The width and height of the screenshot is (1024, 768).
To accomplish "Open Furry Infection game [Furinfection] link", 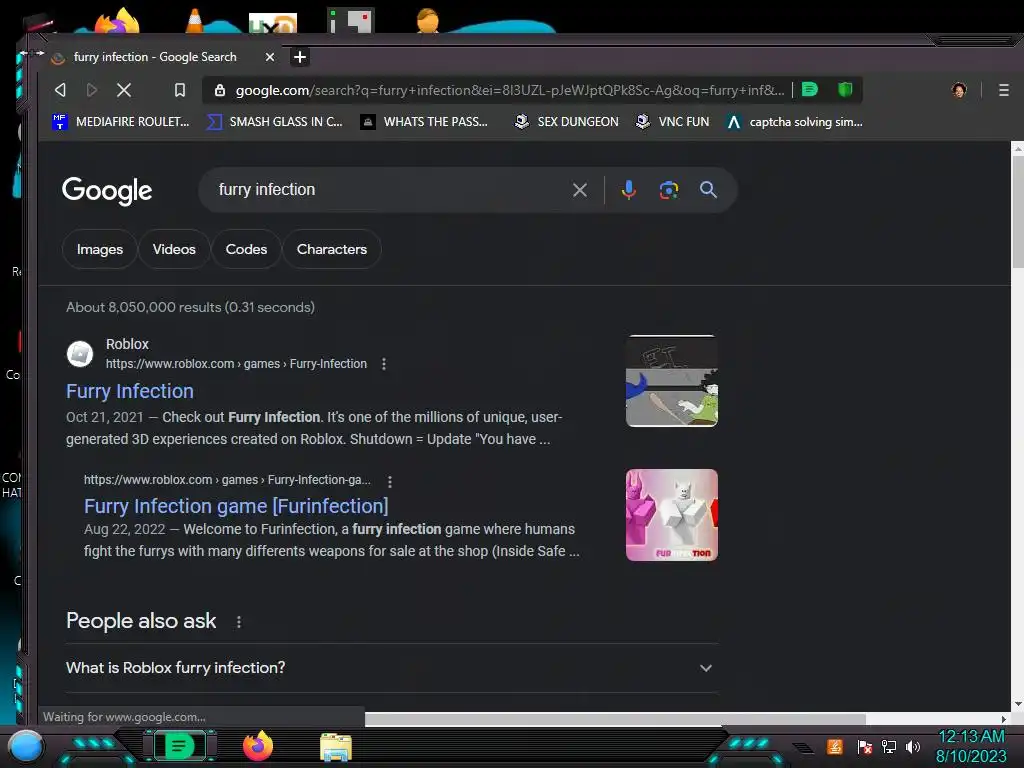I will (236, 505).
